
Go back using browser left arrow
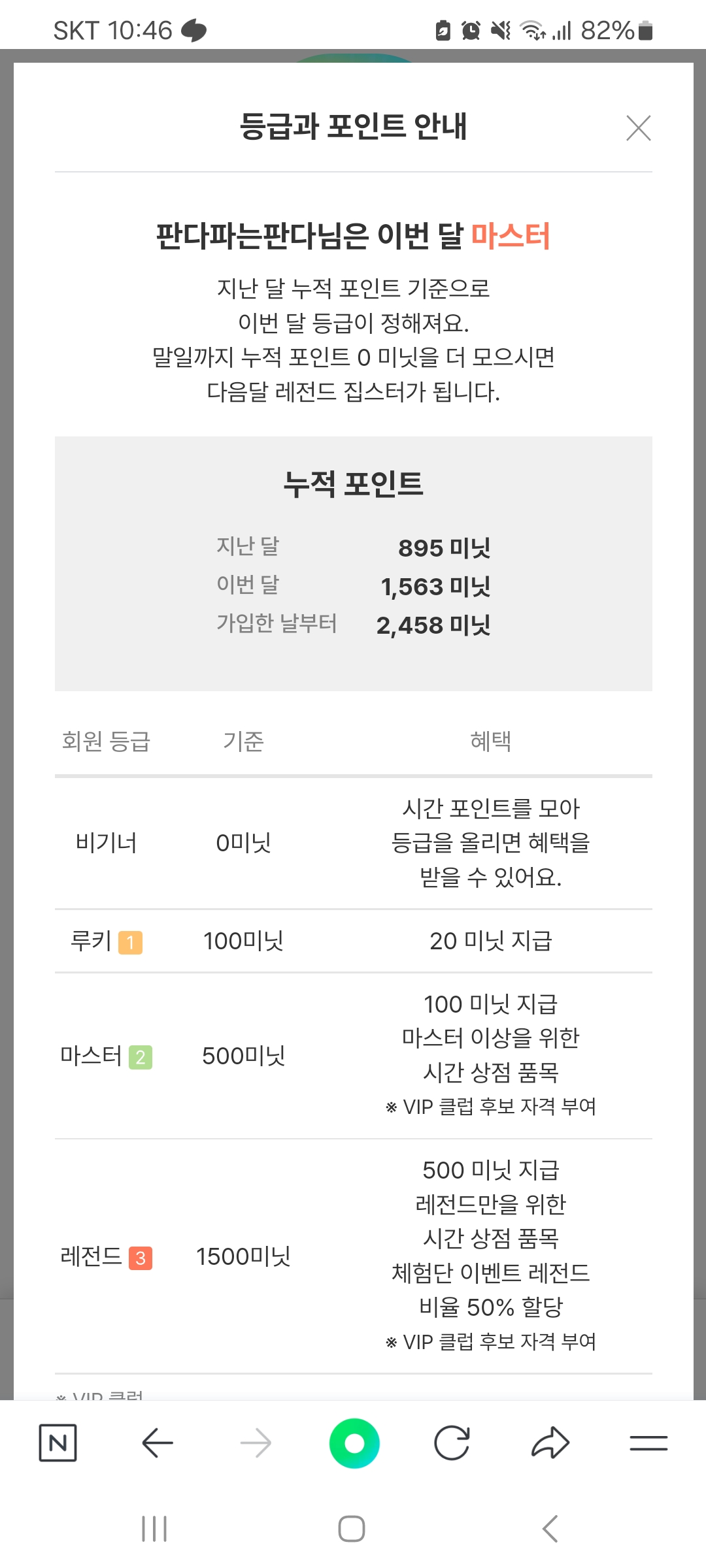[157, 1443]
